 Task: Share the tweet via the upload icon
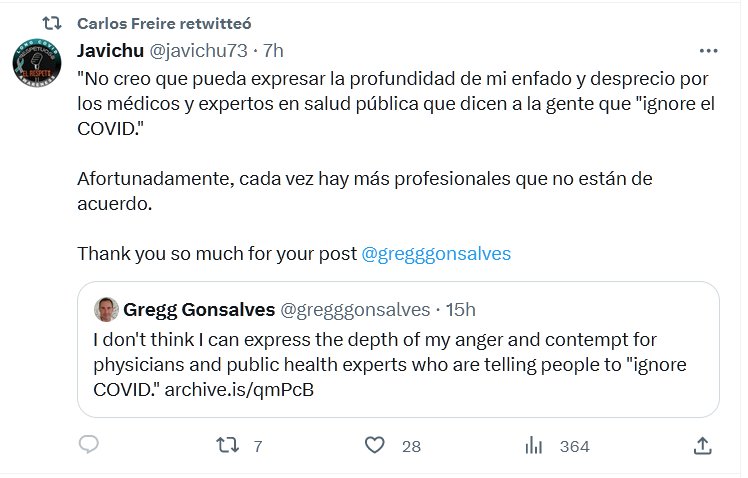702,446
